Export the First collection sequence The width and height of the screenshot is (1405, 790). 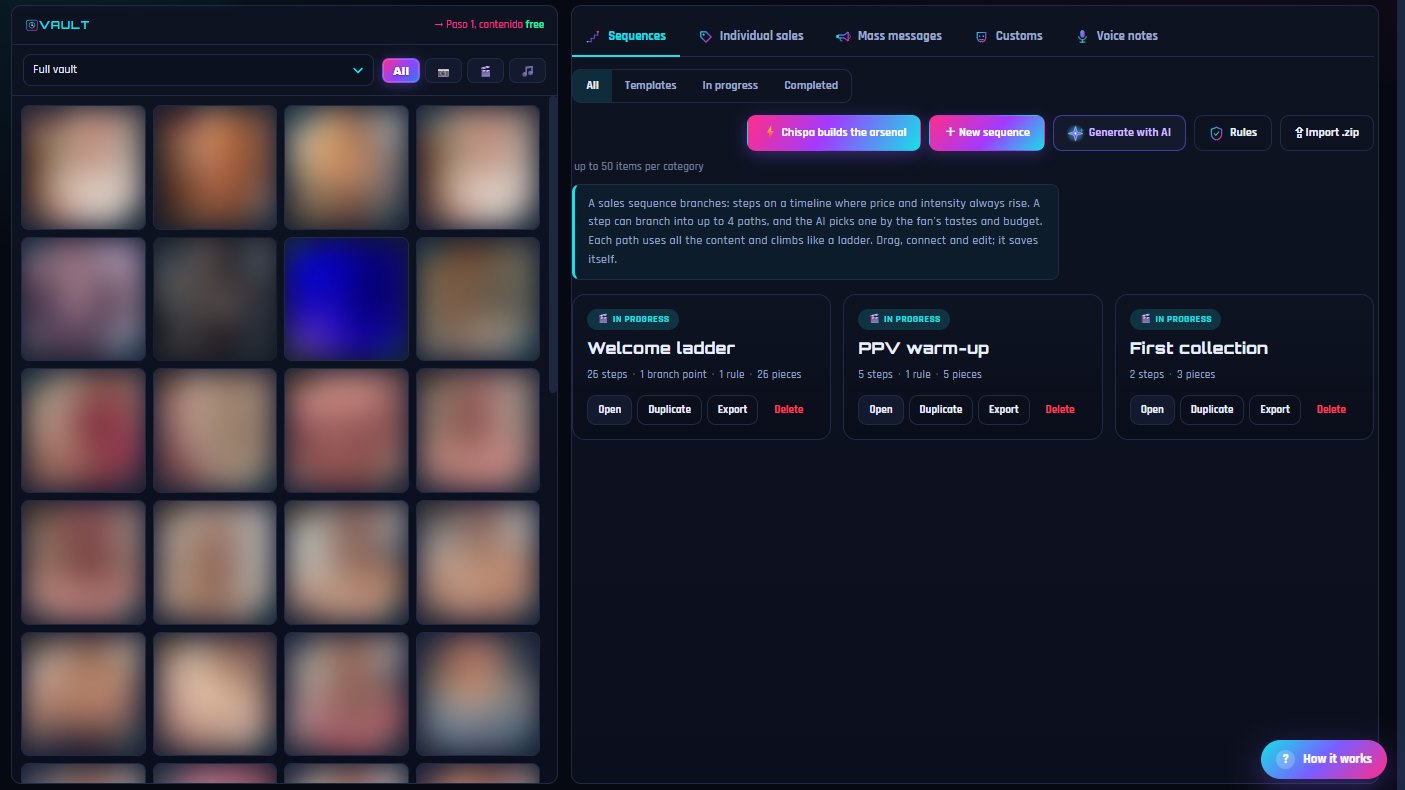1275,410
